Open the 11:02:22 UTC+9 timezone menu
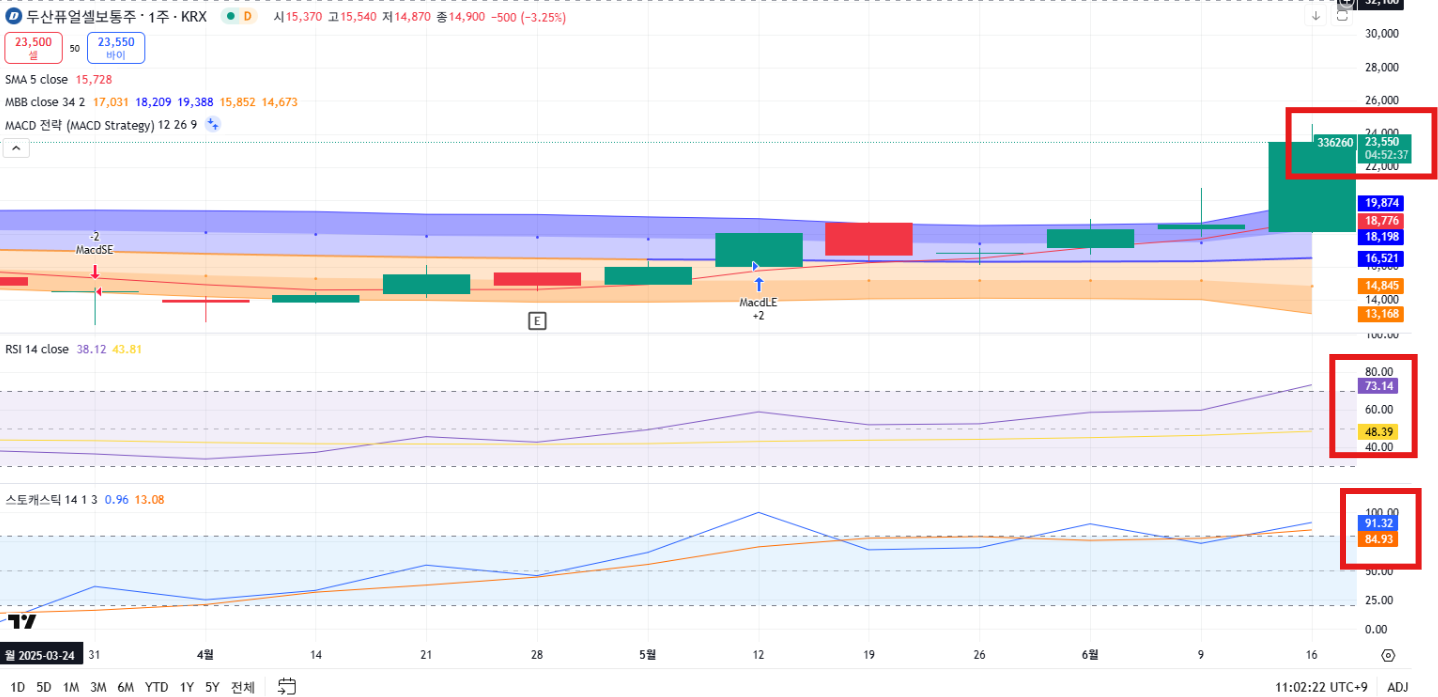 (1321, 687)
